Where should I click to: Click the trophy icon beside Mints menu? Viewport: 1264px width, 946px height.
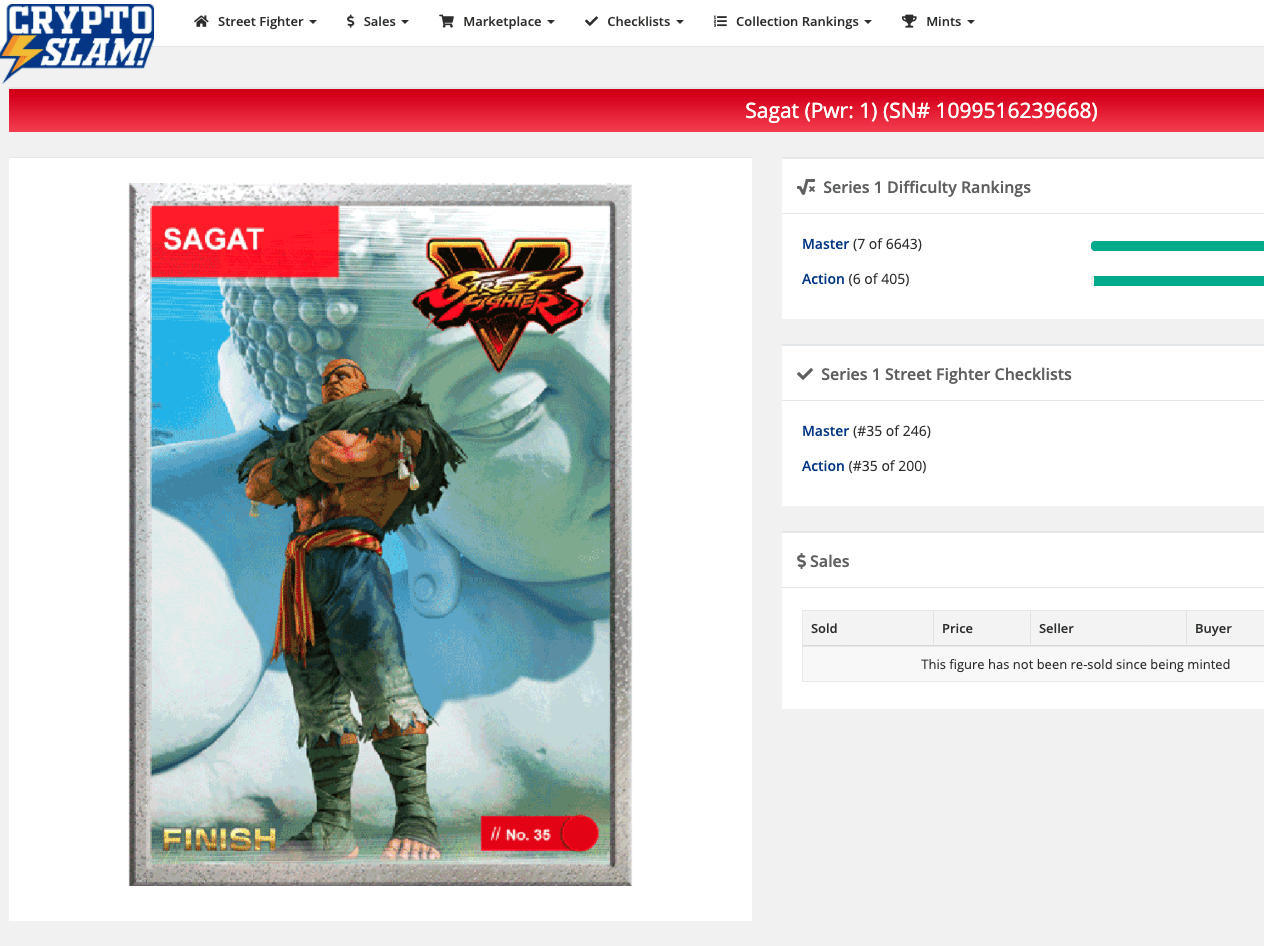coord(908,21)
